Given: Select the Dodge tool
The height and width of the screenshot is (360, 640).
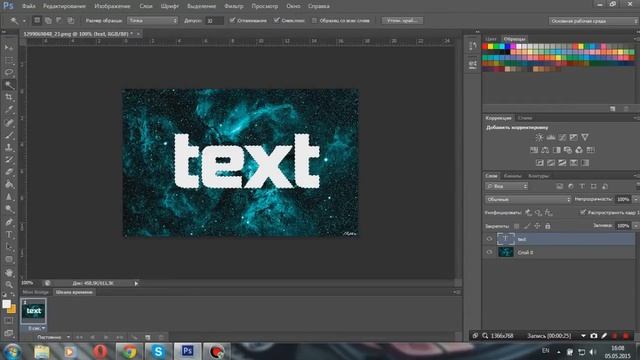Looking at the screenshot, I should [9, 209].
